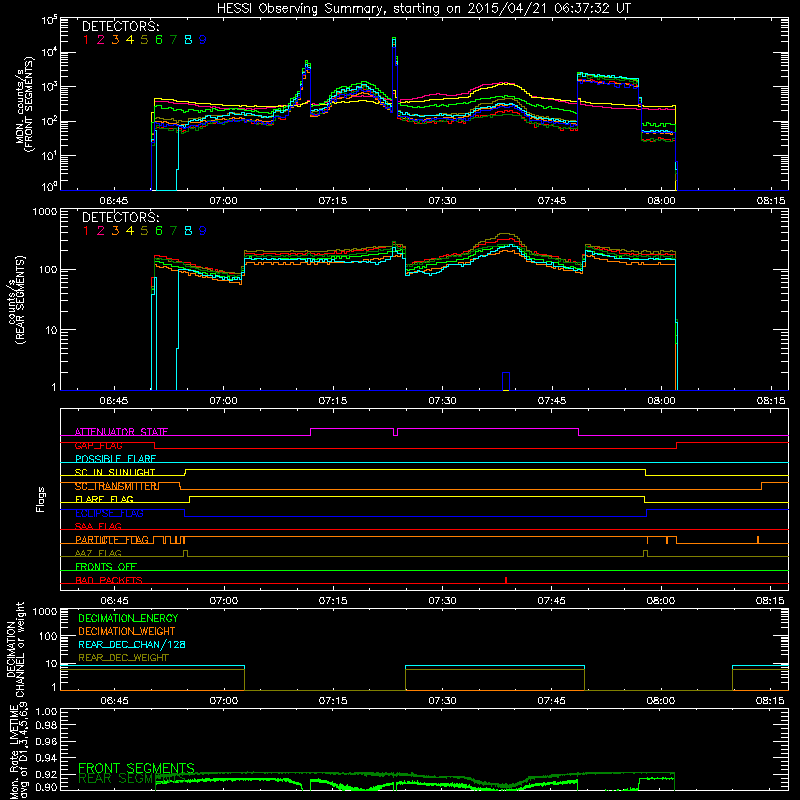Select red detector 1 in rear segments legend
Image resolution: width=800 pixels, height=800 pixels.
pos(86,231)
